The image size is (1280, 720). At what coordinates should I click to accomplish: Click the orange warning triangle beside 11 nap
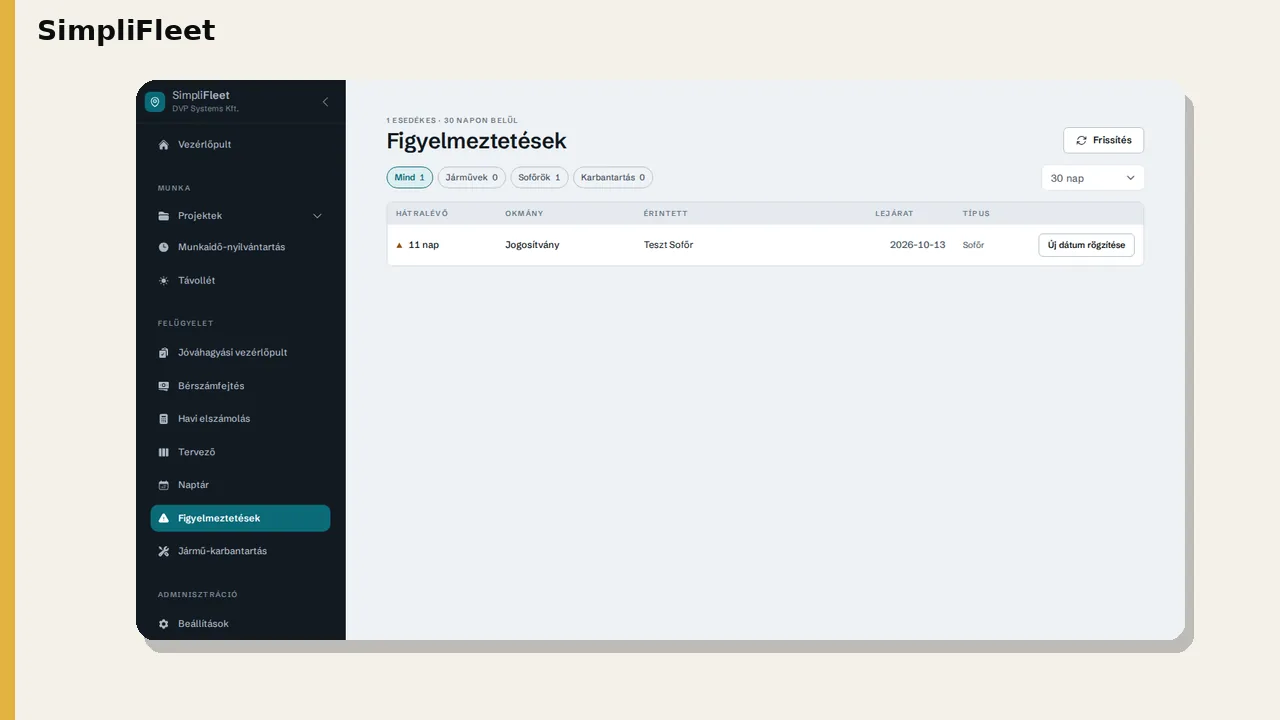(x=400, y=245)
